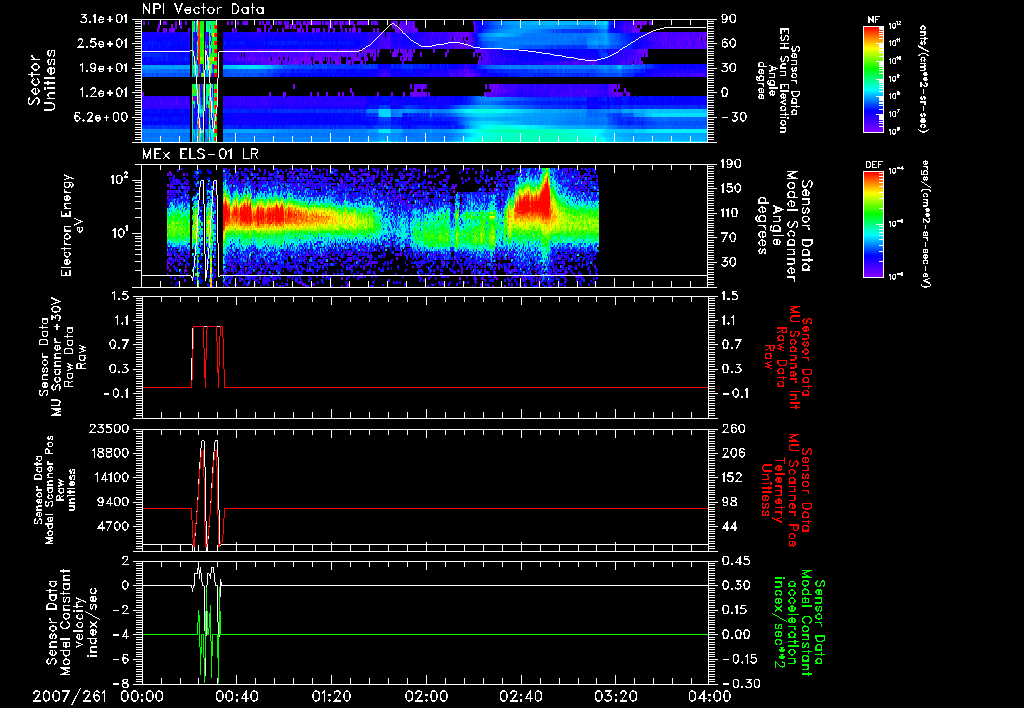Click the "Sector Unitless" axis label
Screen dimensions: 1024x708
coord(42,80)
